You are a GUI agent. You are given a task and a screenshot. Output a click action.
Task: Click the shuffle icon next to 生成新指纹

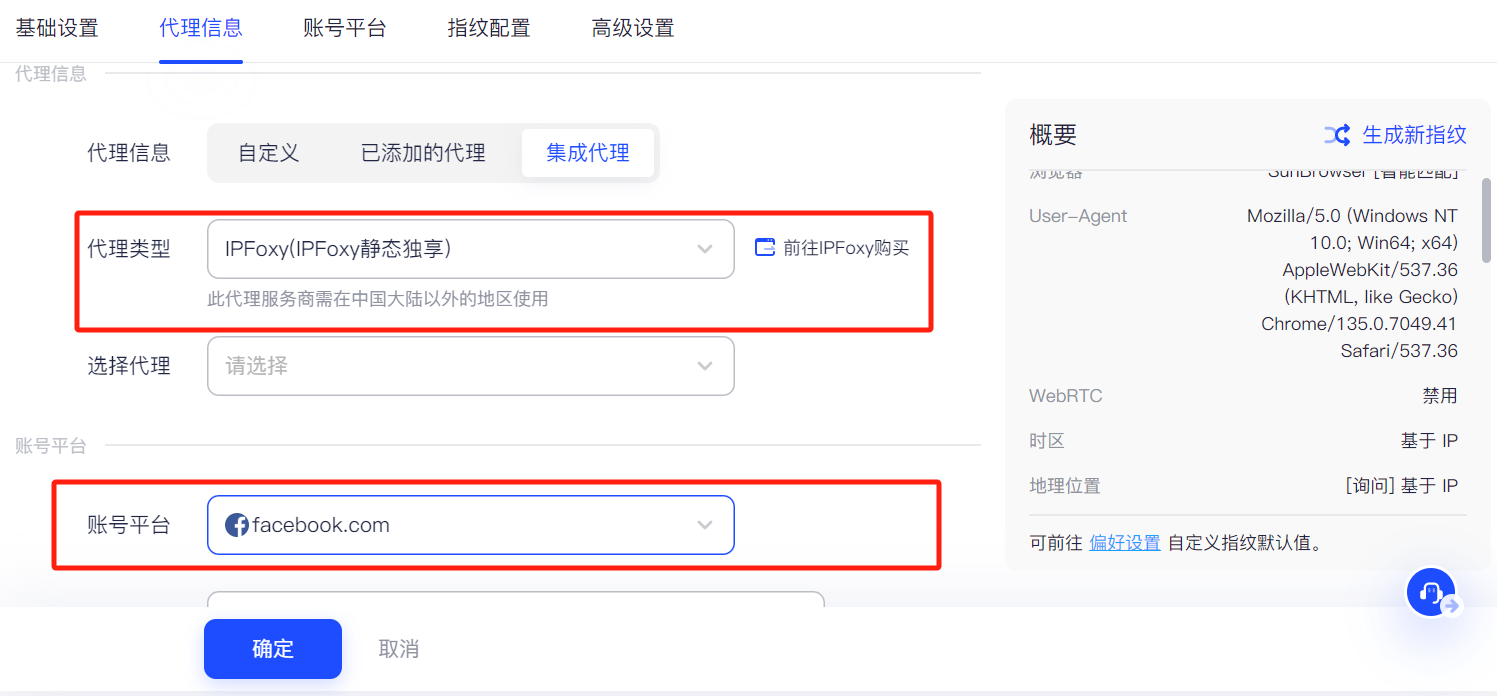click(x=1338, y=135)
